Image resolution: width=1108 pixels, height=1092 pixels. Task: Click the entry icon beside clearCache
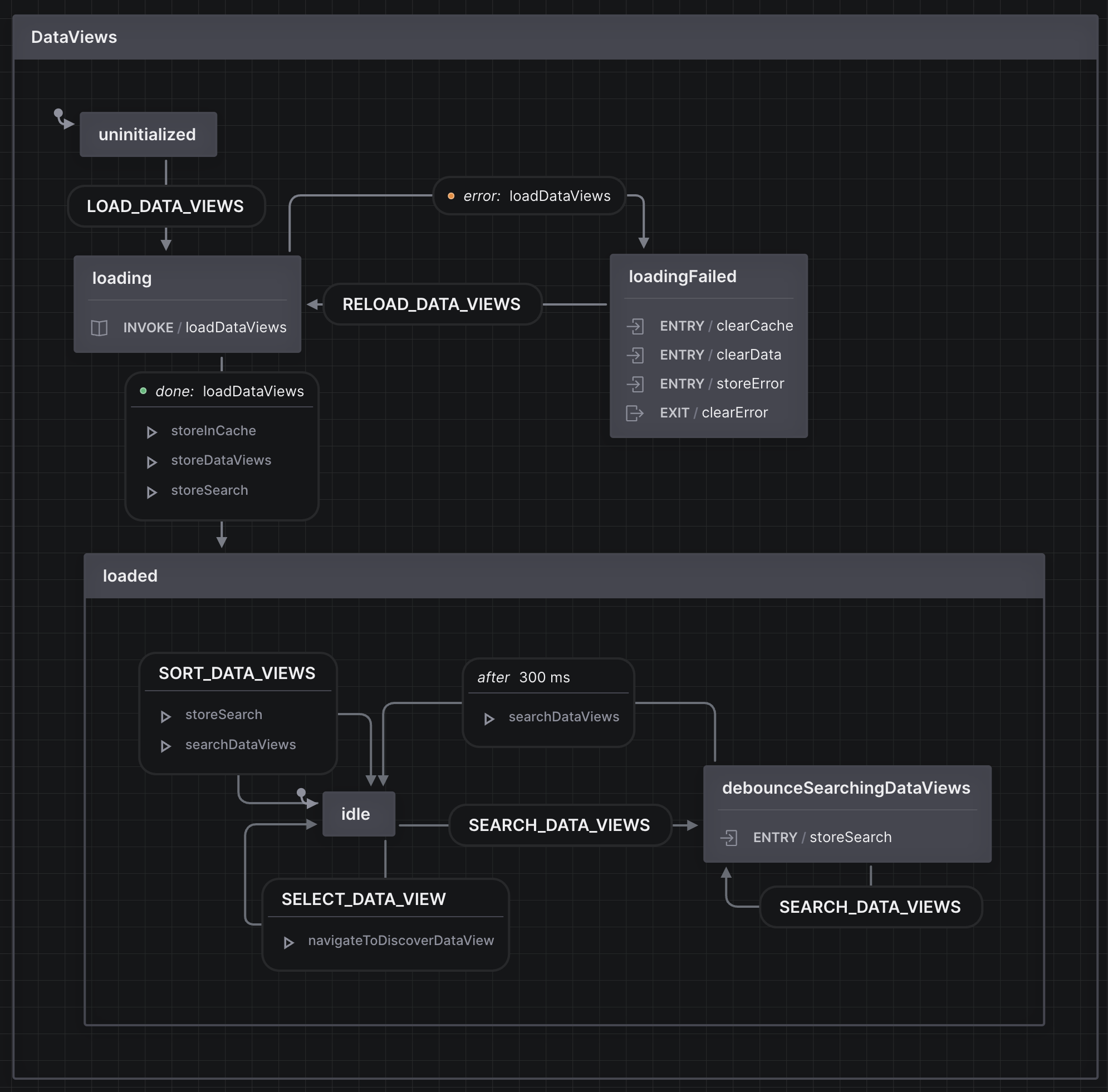coord(635,326)
